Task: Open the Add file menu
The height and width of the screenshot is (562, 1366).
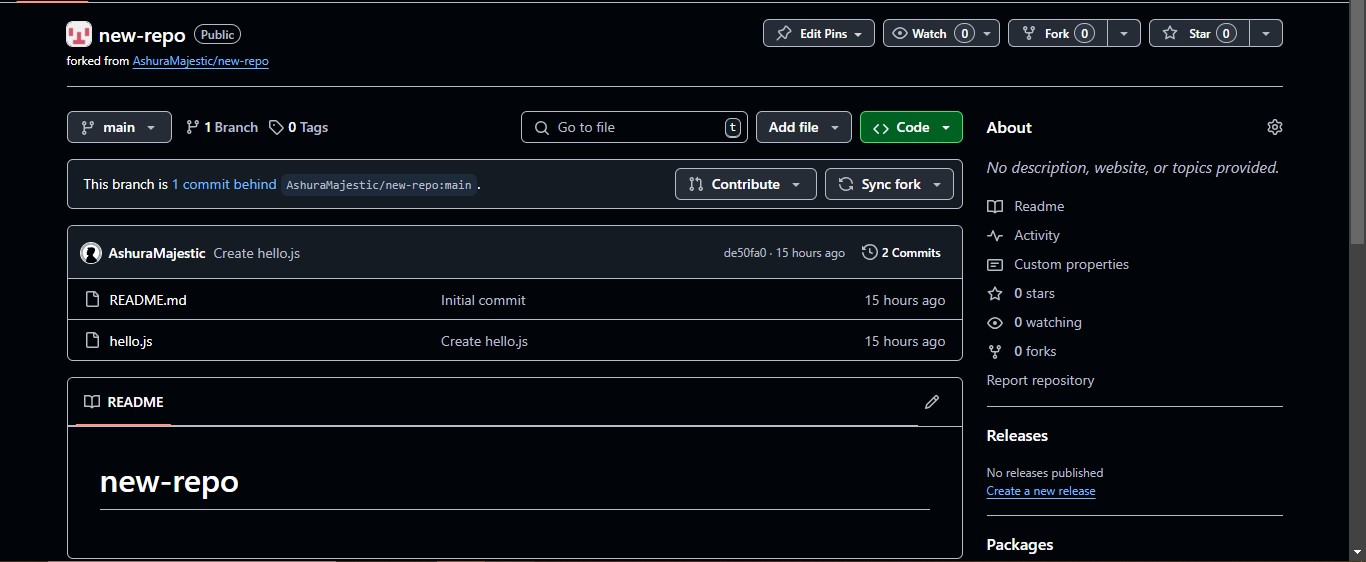Action: click(x=804, y=127)
